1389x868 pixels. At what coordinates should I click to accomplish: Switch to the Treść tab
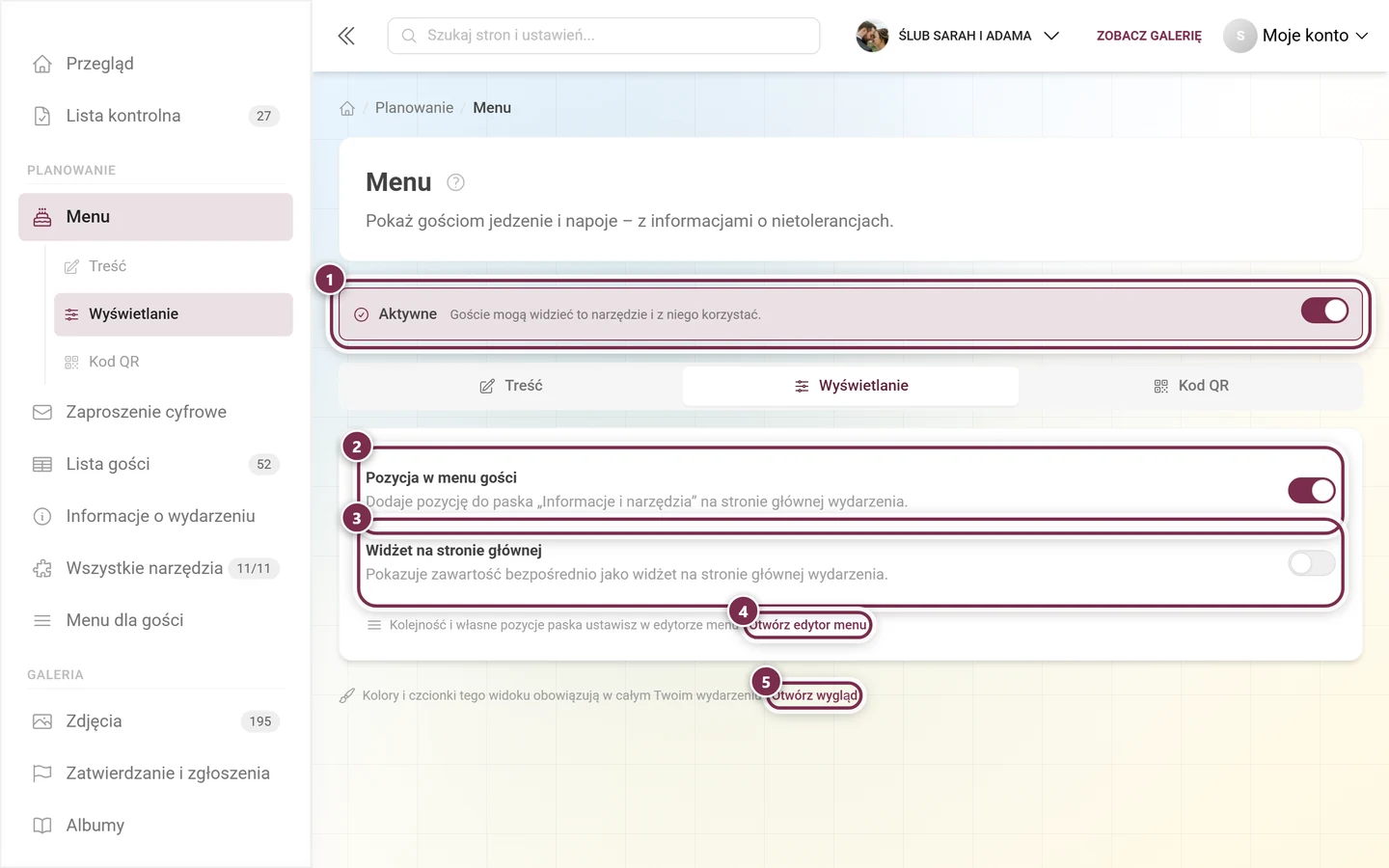click(511, 386)
